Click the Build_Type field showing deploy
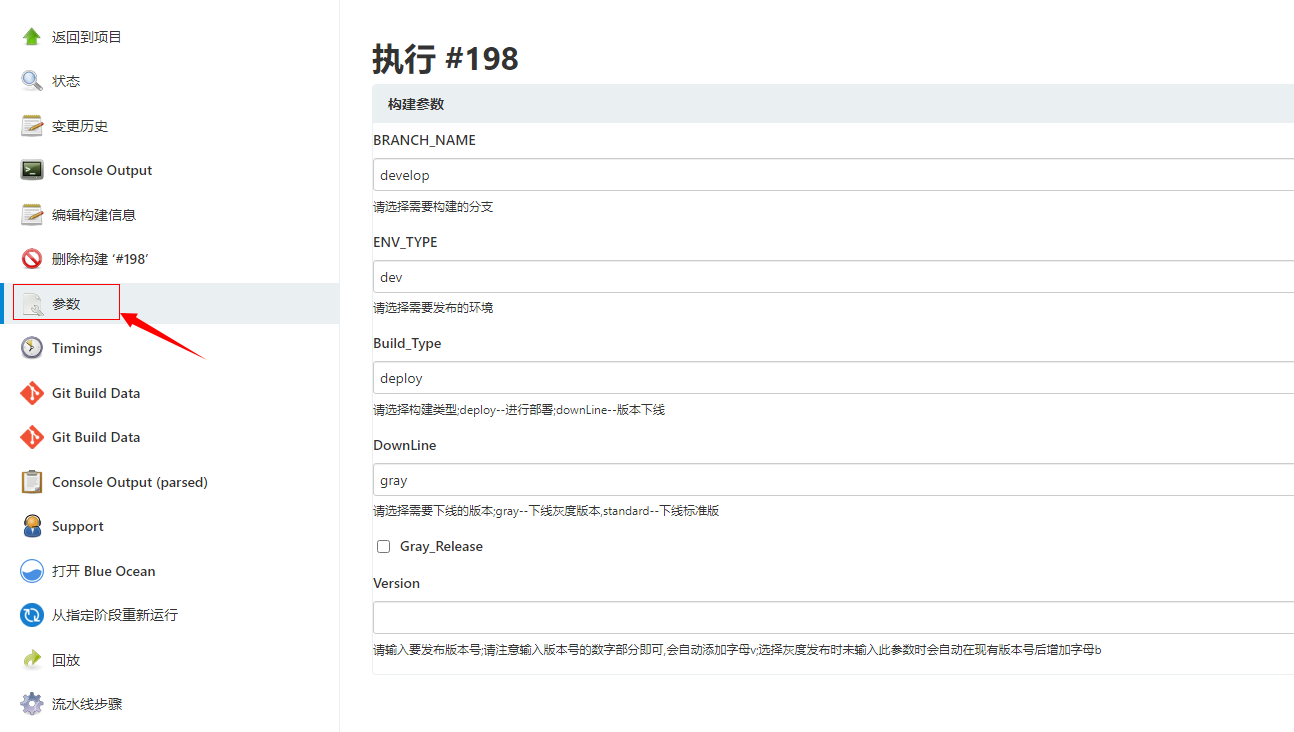 pyautogui.click(x=833, y=378)
